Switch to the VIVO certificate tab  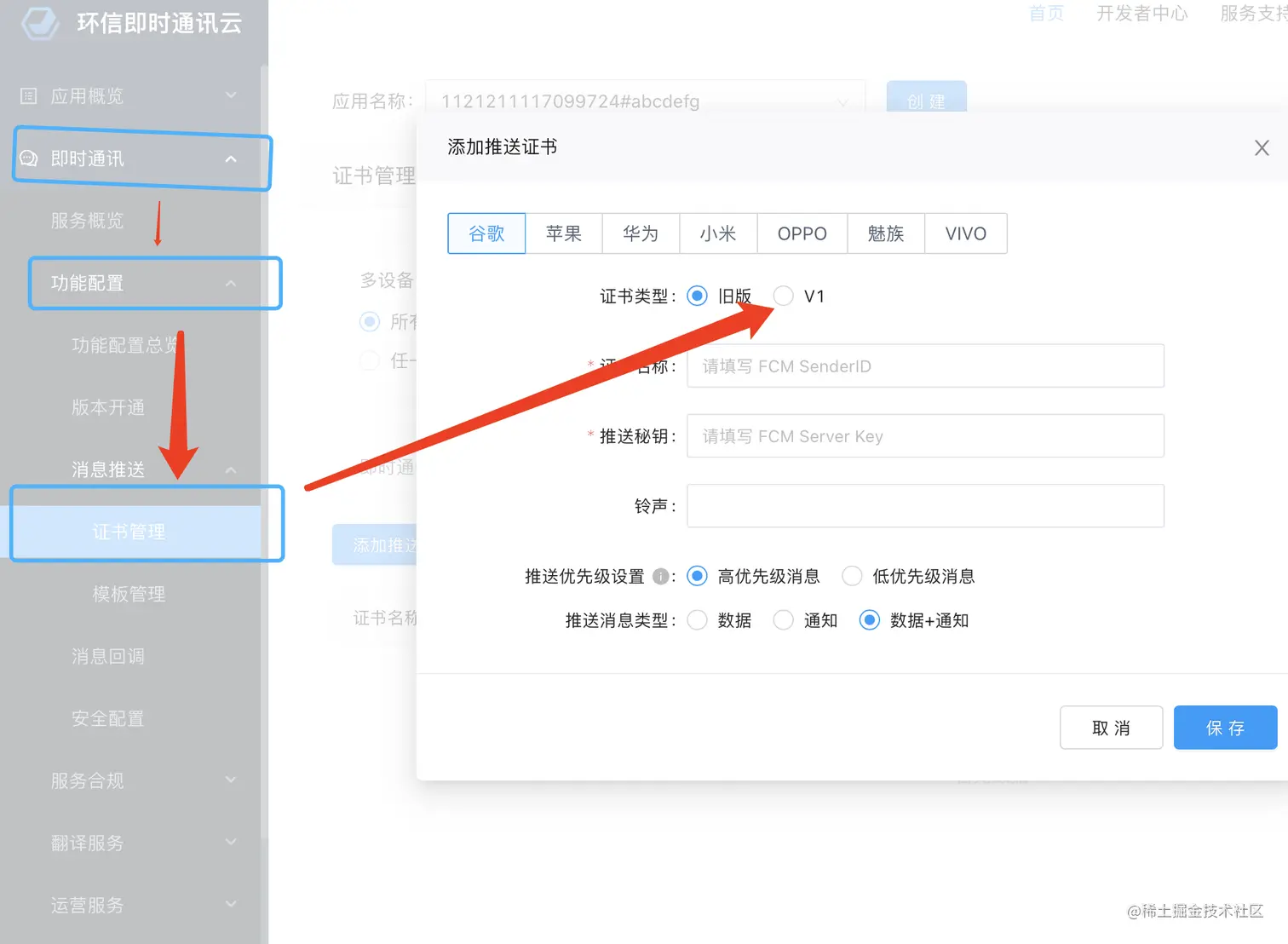click(965, 233)
